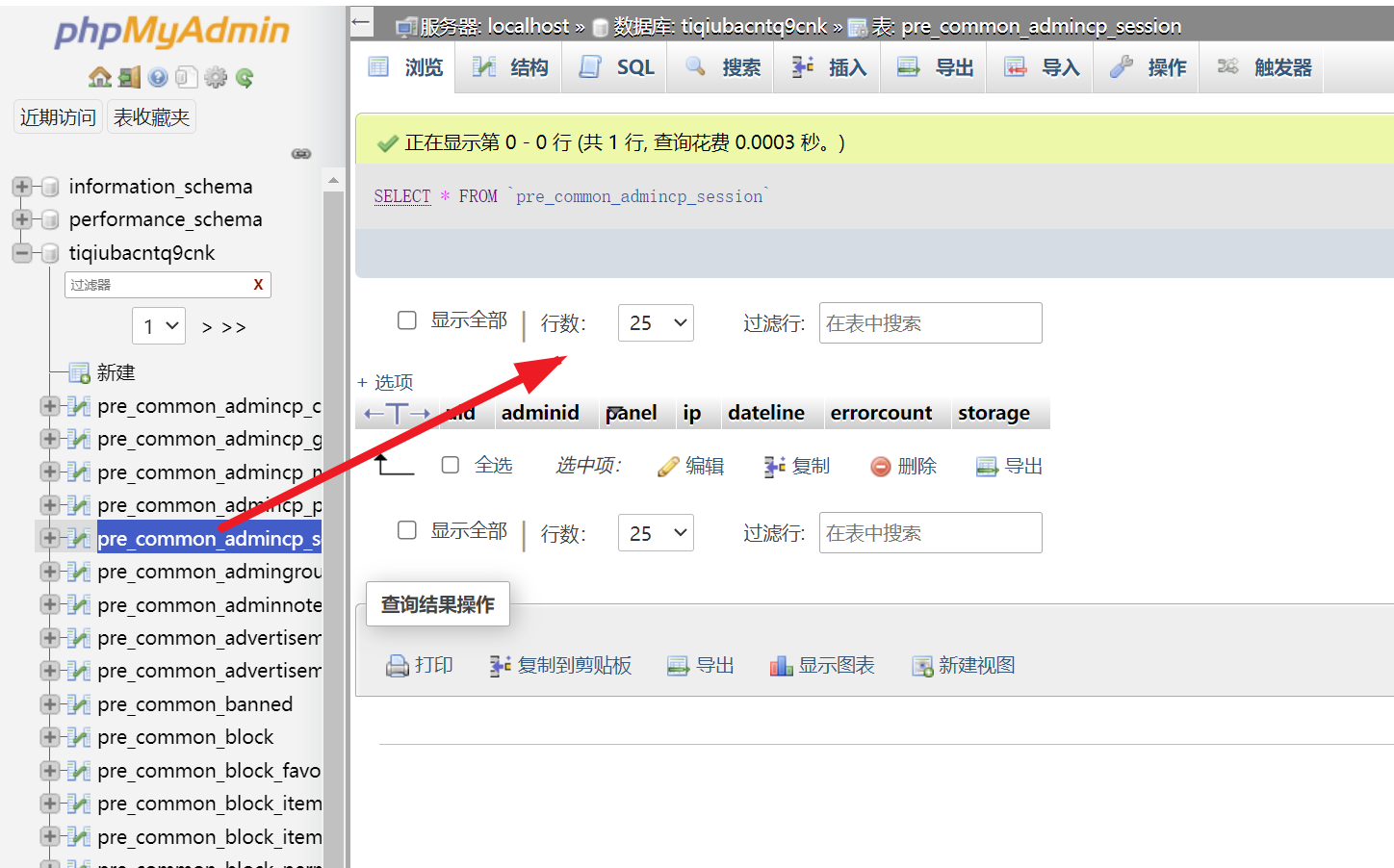Screen dimensions: 1394x868
Task: Toggle the 全选 select-all checkbox
Action: click(x=450, y=466)
